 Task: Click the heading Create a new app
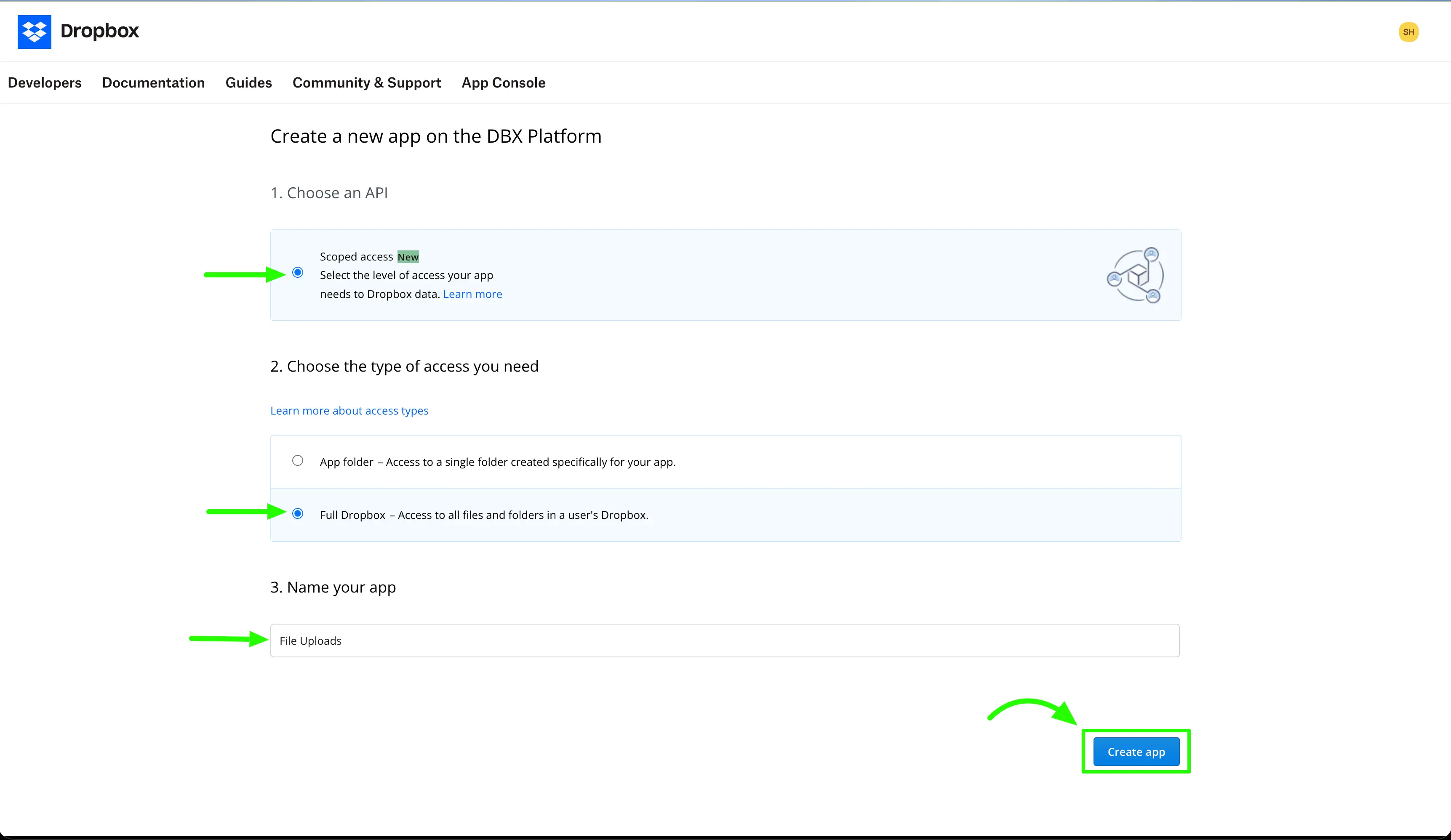point(436,136)
